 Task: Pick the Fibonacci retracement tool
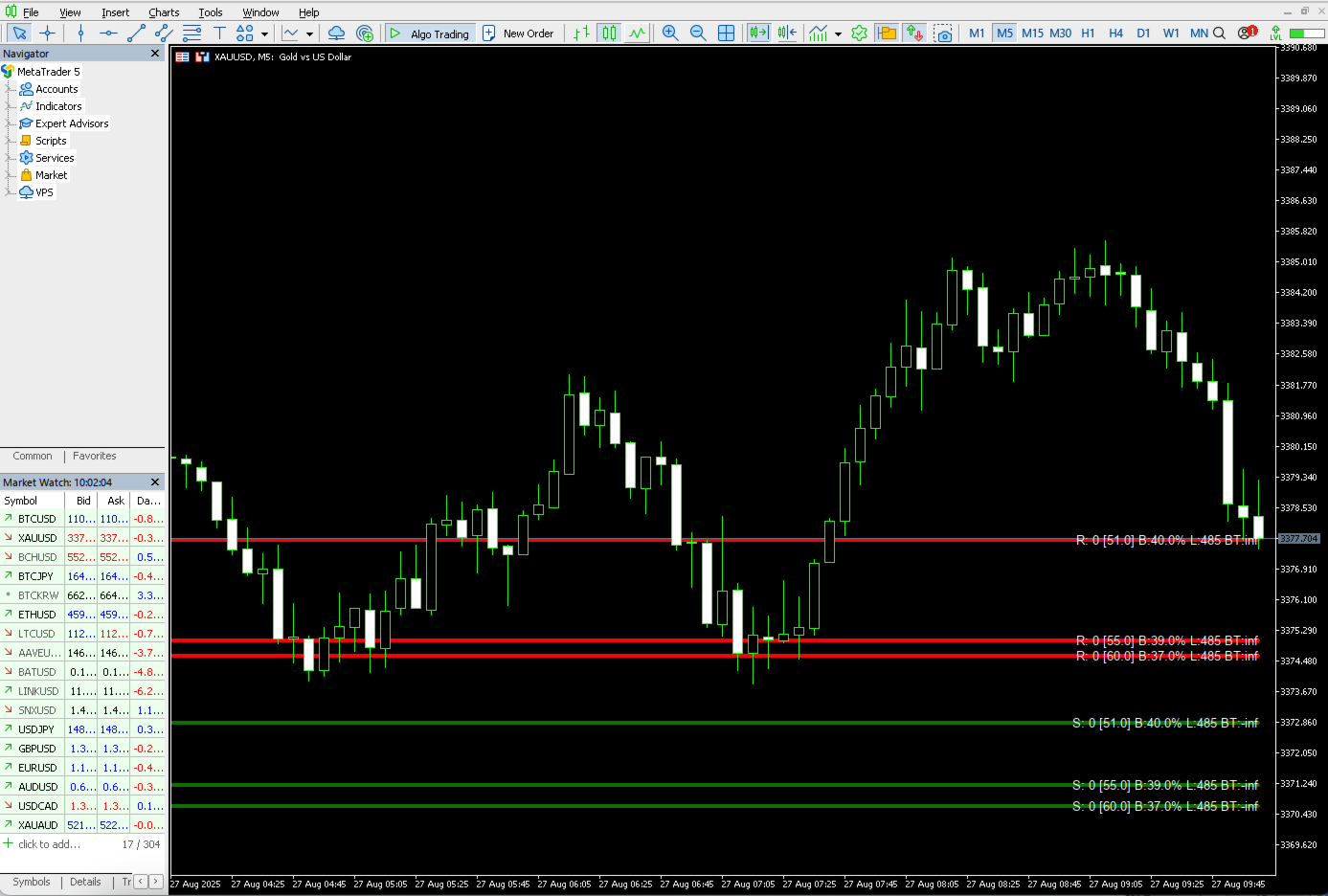tap(191, 34)
